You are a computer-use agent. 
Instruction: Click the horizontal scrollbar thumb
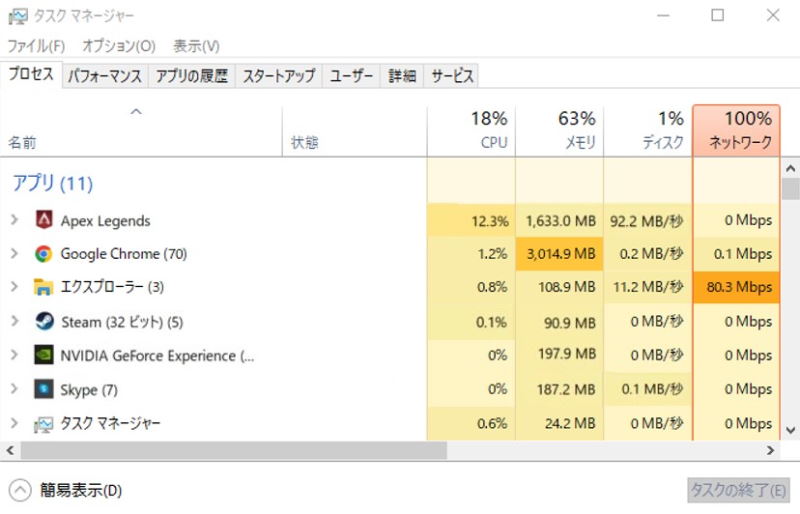tap(234, 450)
